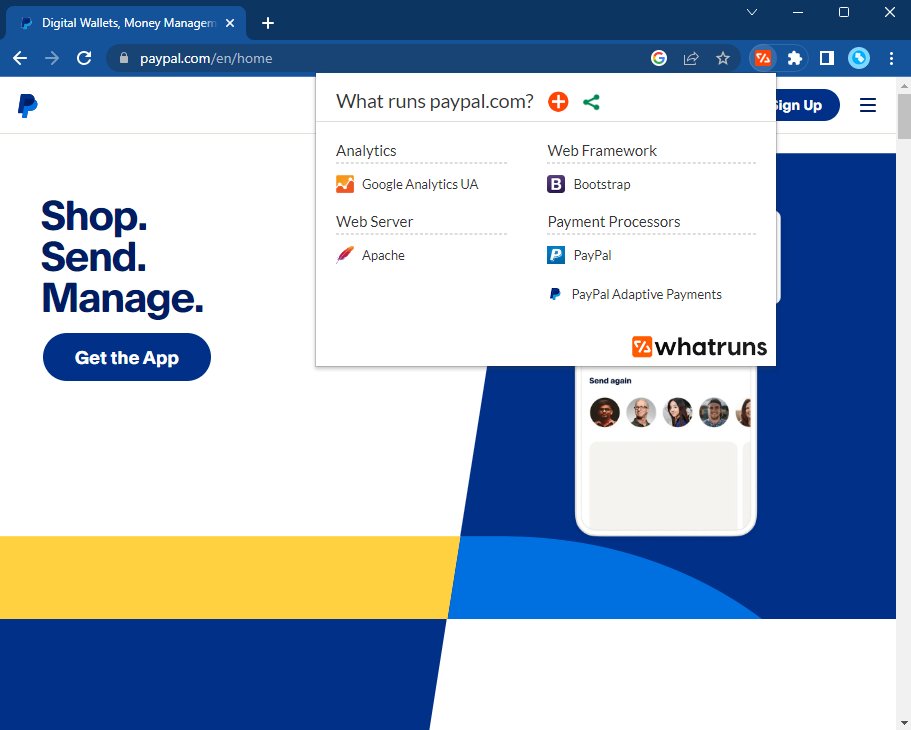Open the Google Analytics UA link
Image resolution: width=911 pixels, height=730 pixels.
420,184
